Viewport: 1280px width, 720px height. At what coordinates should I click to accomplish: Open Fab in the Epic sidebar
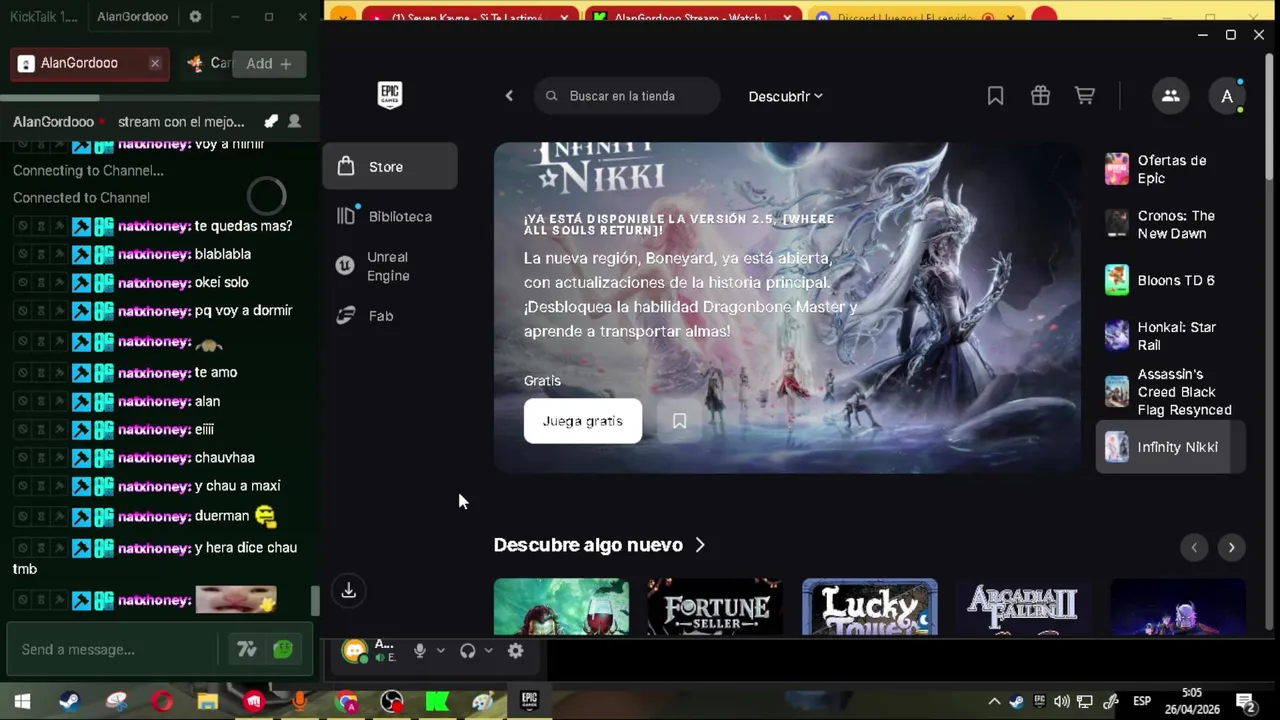coord(390,316)
